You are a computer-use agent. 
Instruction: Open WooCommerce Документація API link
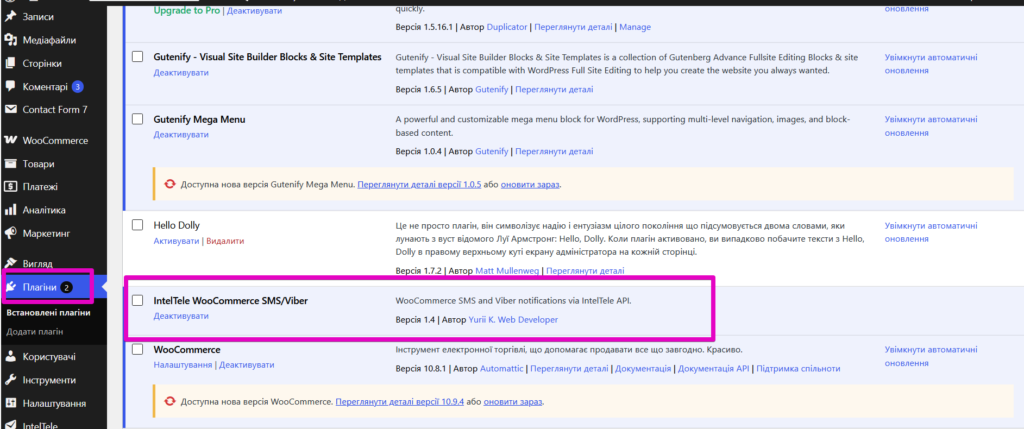pos(713,369)
